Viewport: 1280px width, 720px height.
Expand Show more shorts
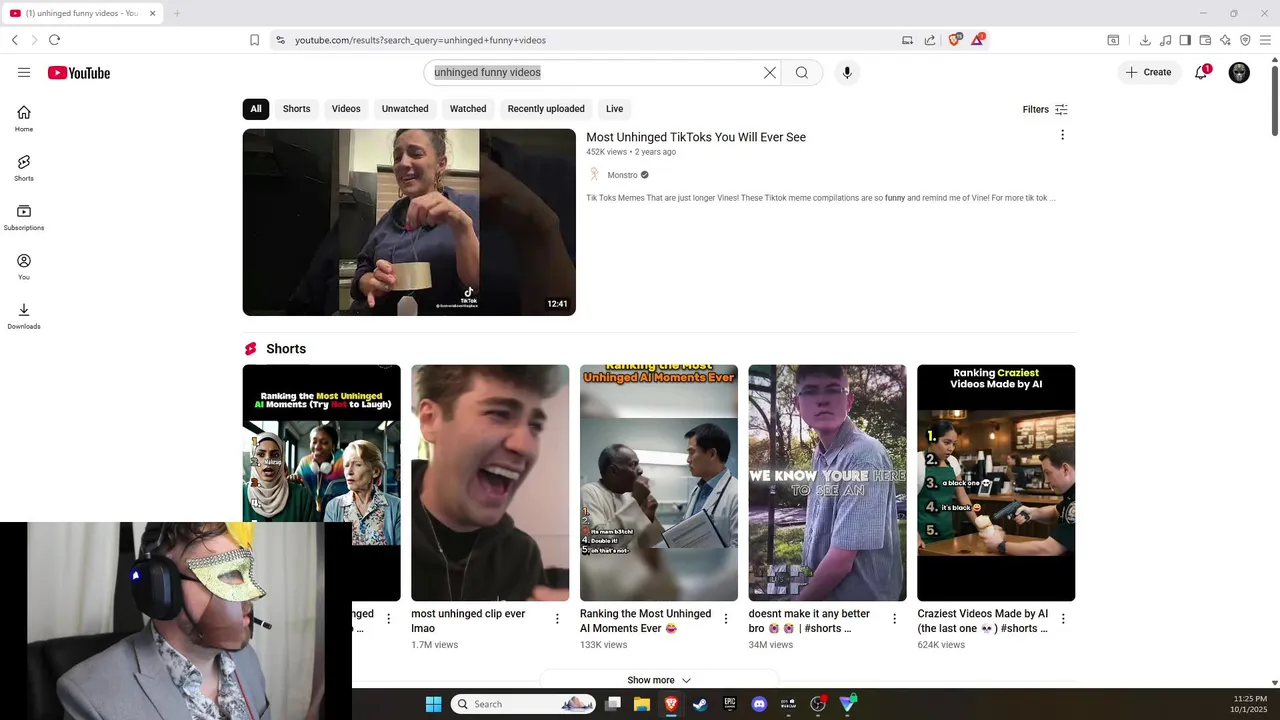point(659,680)
